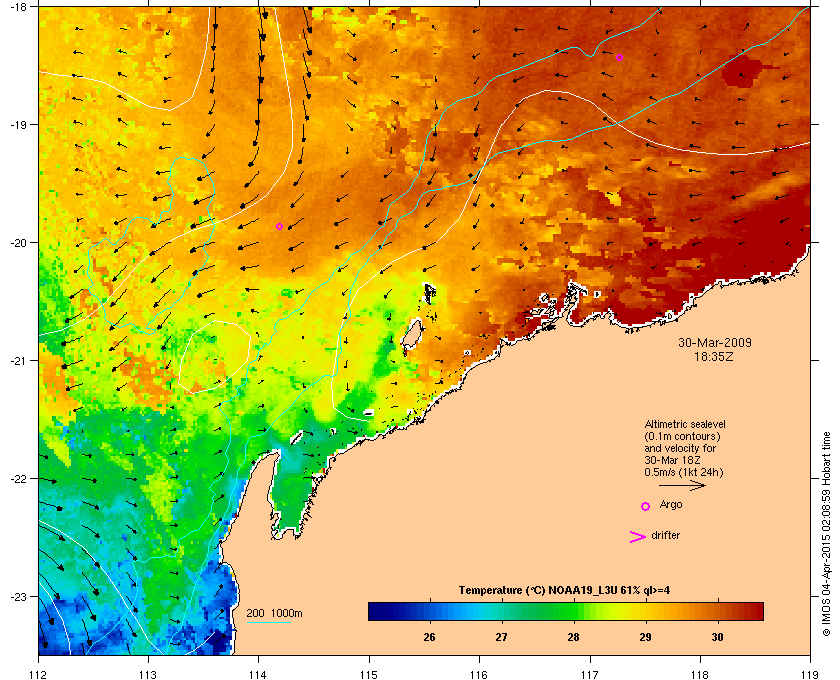Click the vertical IMOS copyright timestamp text
Viewport: 840px width, 680px height.
tap(826, 534)
